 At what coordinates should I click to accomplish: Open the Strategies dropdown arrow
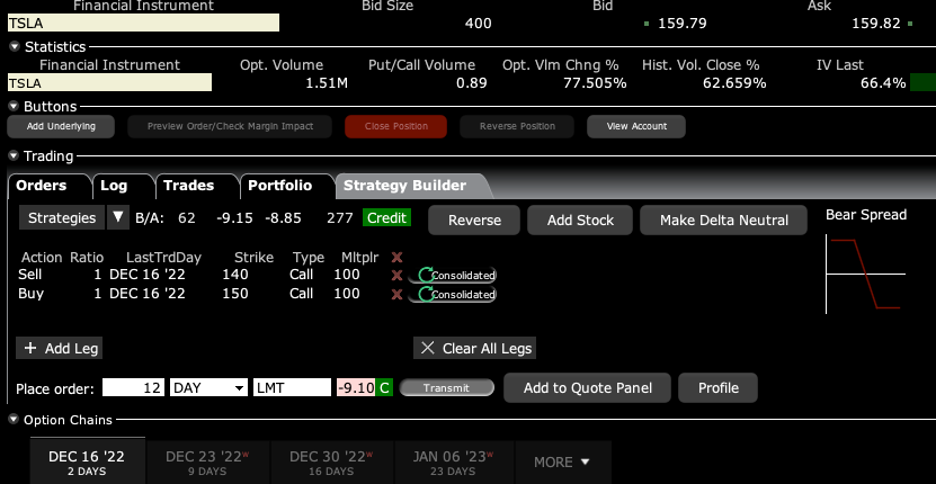click(118, 218)
